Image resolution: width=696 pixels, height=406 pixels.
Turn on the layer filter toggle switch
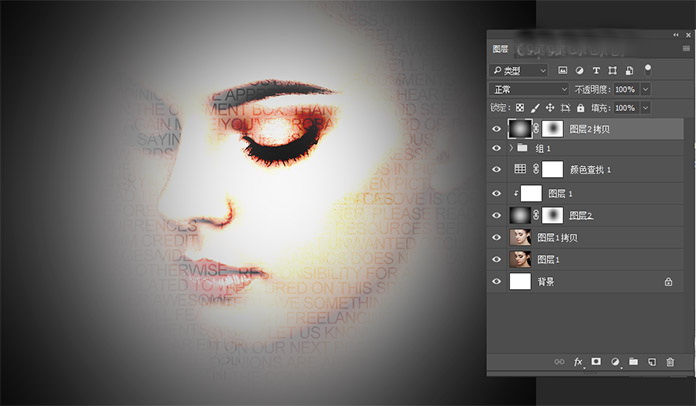pyautogui.click(x=648, y=69)
